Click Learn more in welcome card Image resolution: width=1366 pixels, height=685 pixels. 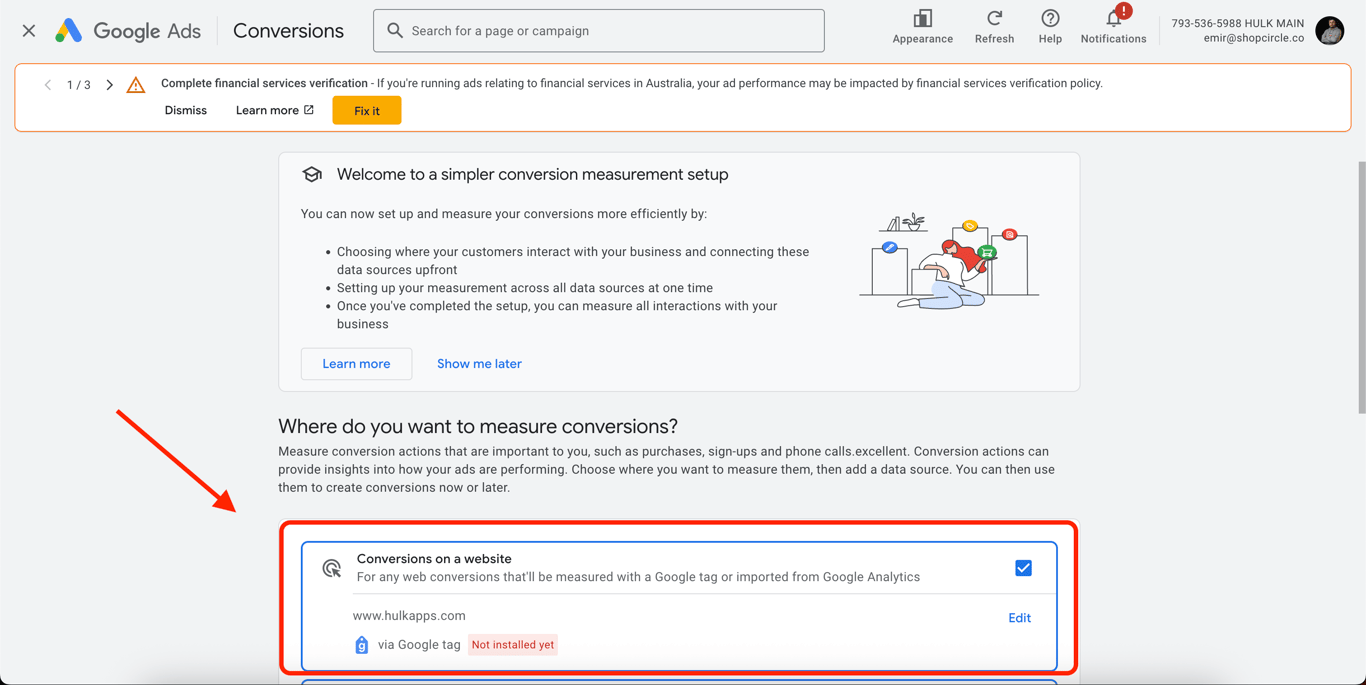pos(356,364)
